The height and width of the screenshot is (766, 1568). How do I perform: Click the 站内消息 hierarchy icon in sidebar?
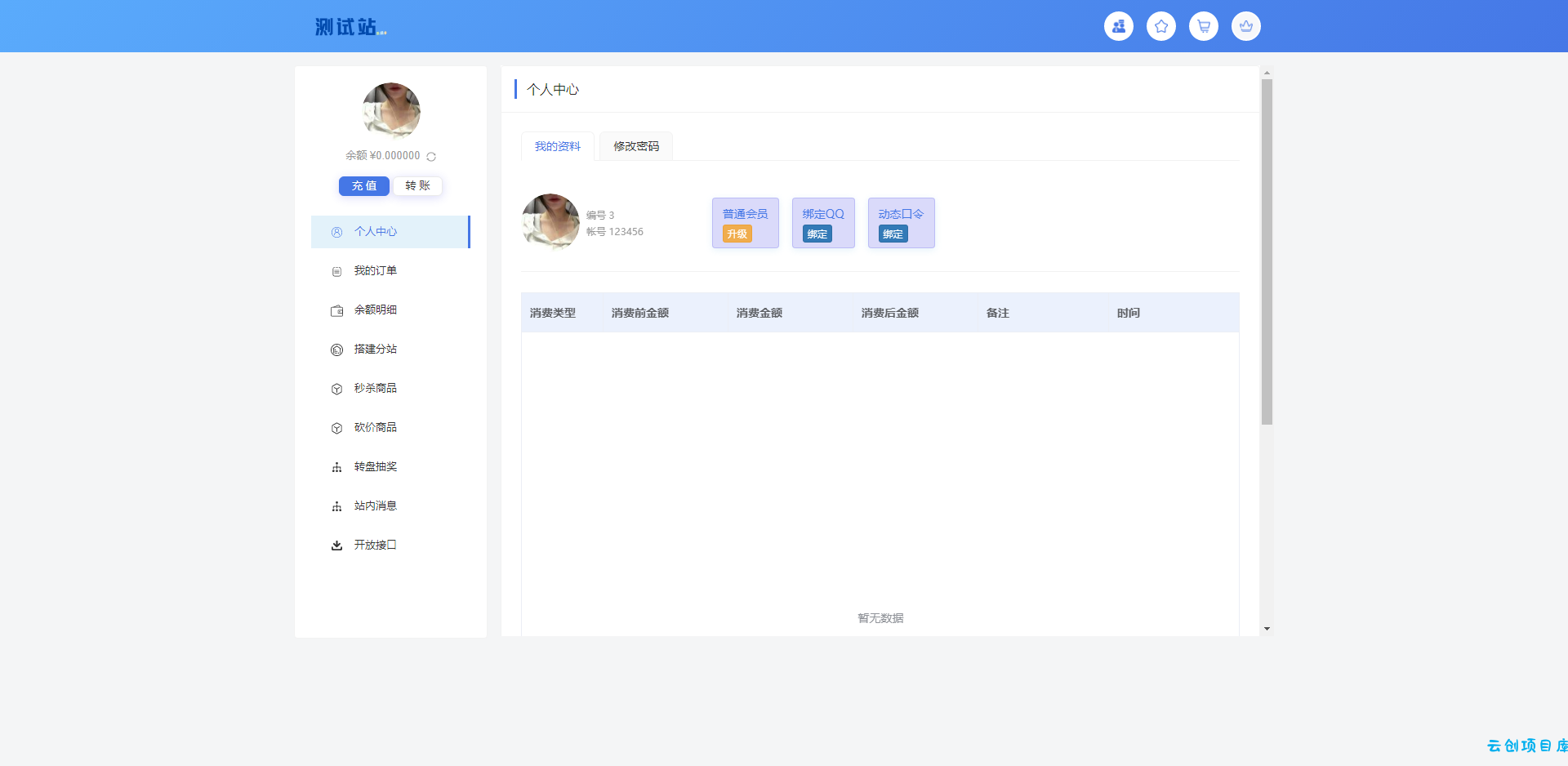[x=336, y=506]
